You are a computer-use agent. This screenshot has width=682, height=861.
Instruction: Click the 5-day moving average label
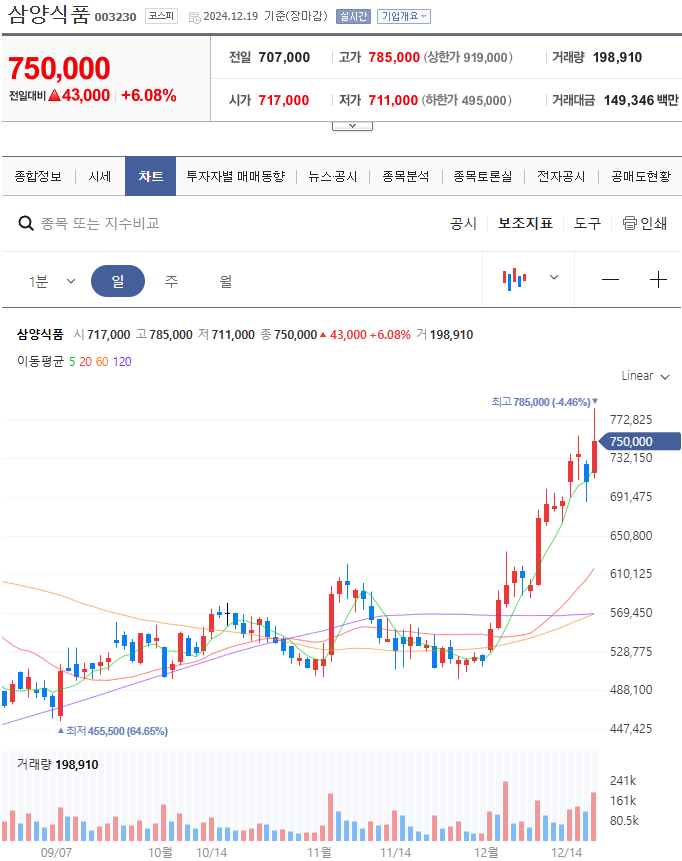point(72,362)
